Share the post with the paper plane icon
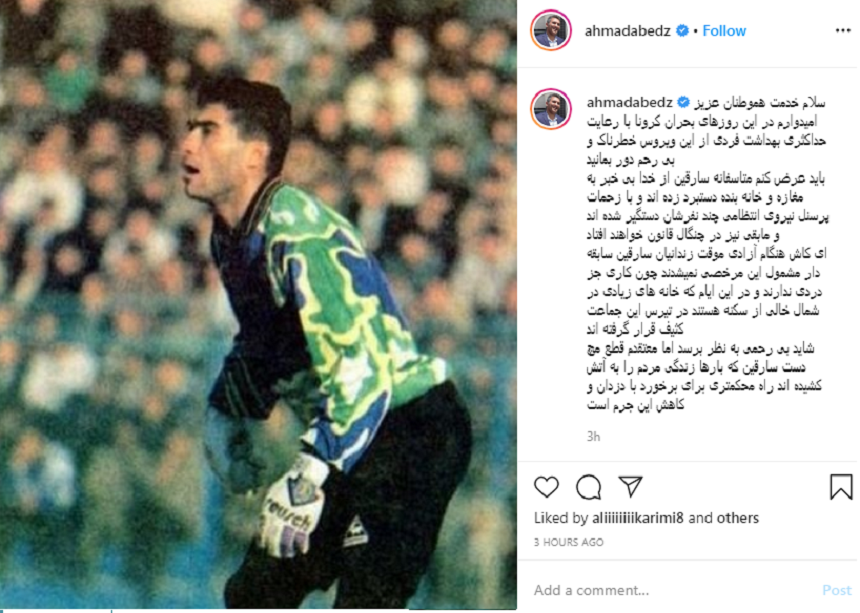Image resolution: width=860 pixels, height=613 pixels. [x=630, y=486]
